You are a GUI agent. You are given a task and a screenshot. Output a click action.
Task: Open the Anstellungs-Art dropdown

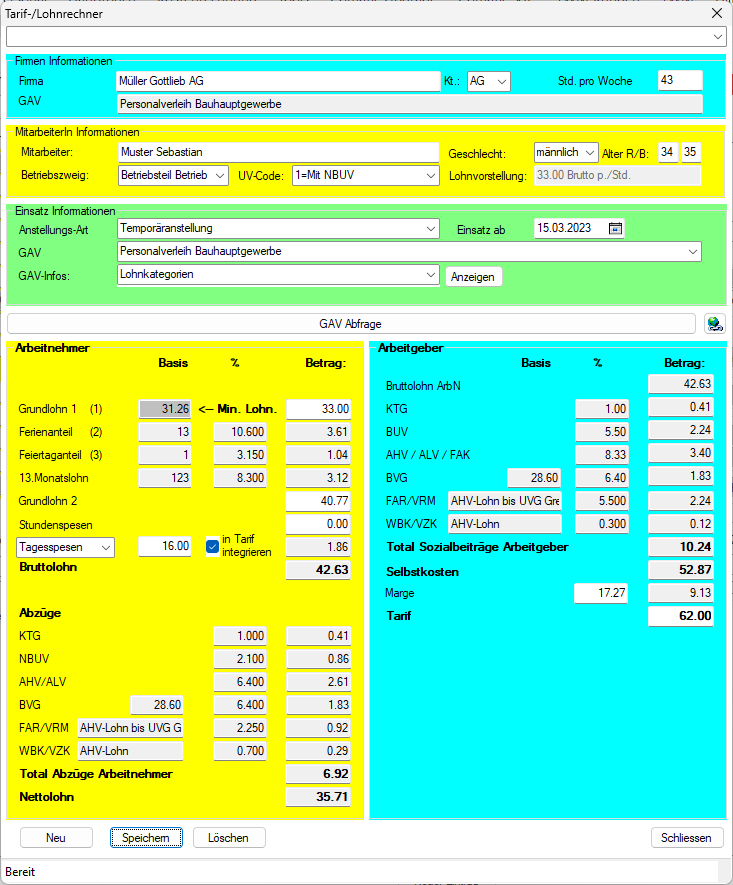(x=431, y=229)
